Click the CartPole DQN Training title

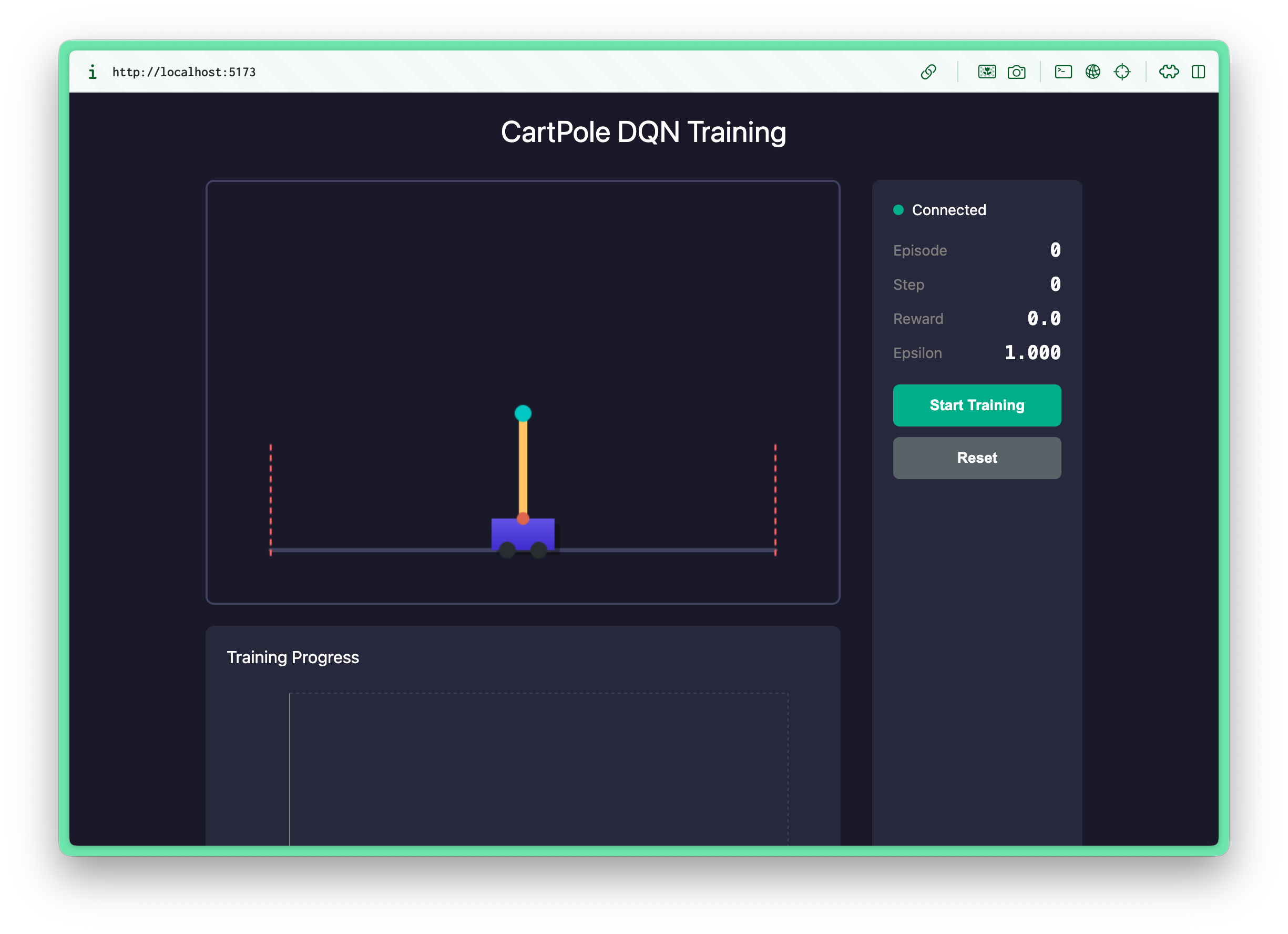click(643, 132)
